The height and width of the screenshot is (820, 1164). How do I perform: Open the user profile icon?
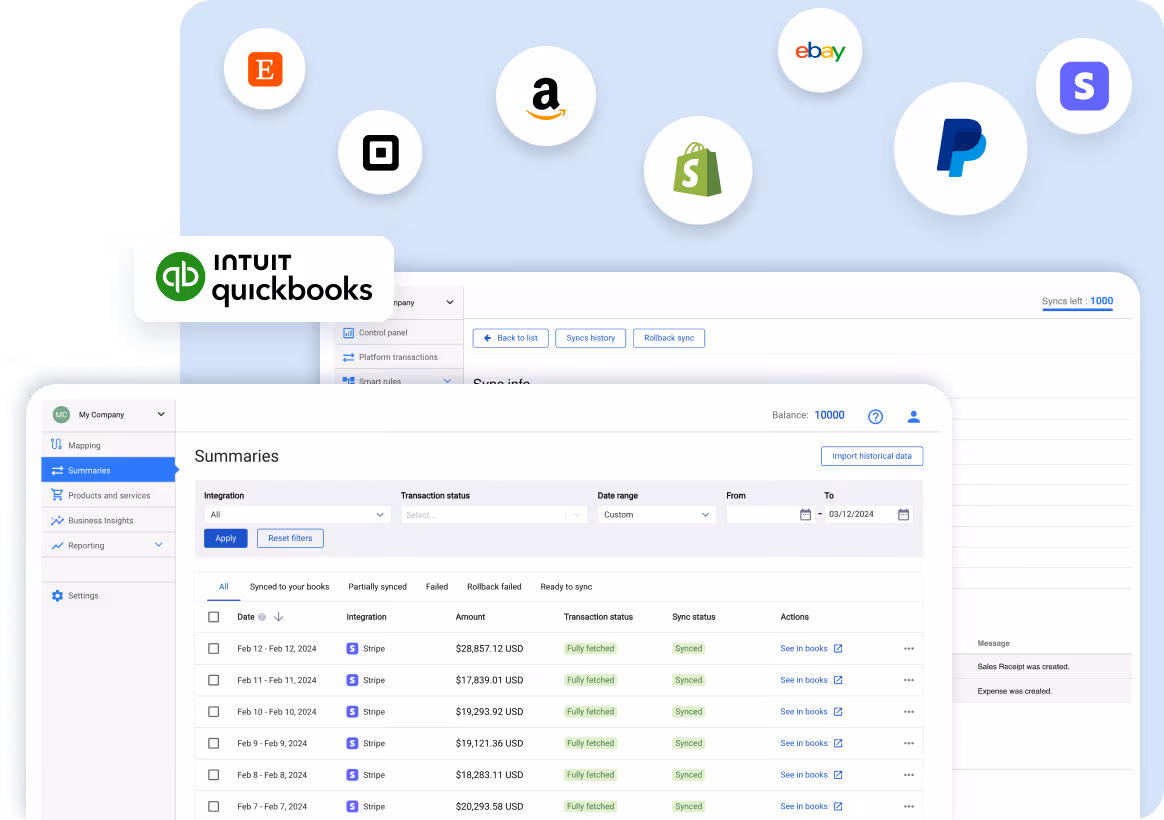[914, 416]
